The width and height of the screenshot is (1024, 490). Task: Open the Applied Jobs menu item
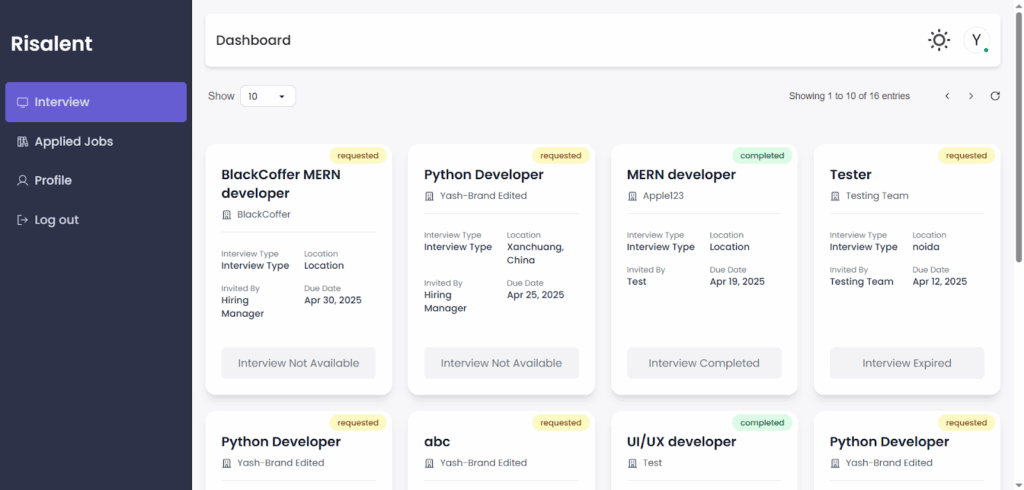(73, 142)
